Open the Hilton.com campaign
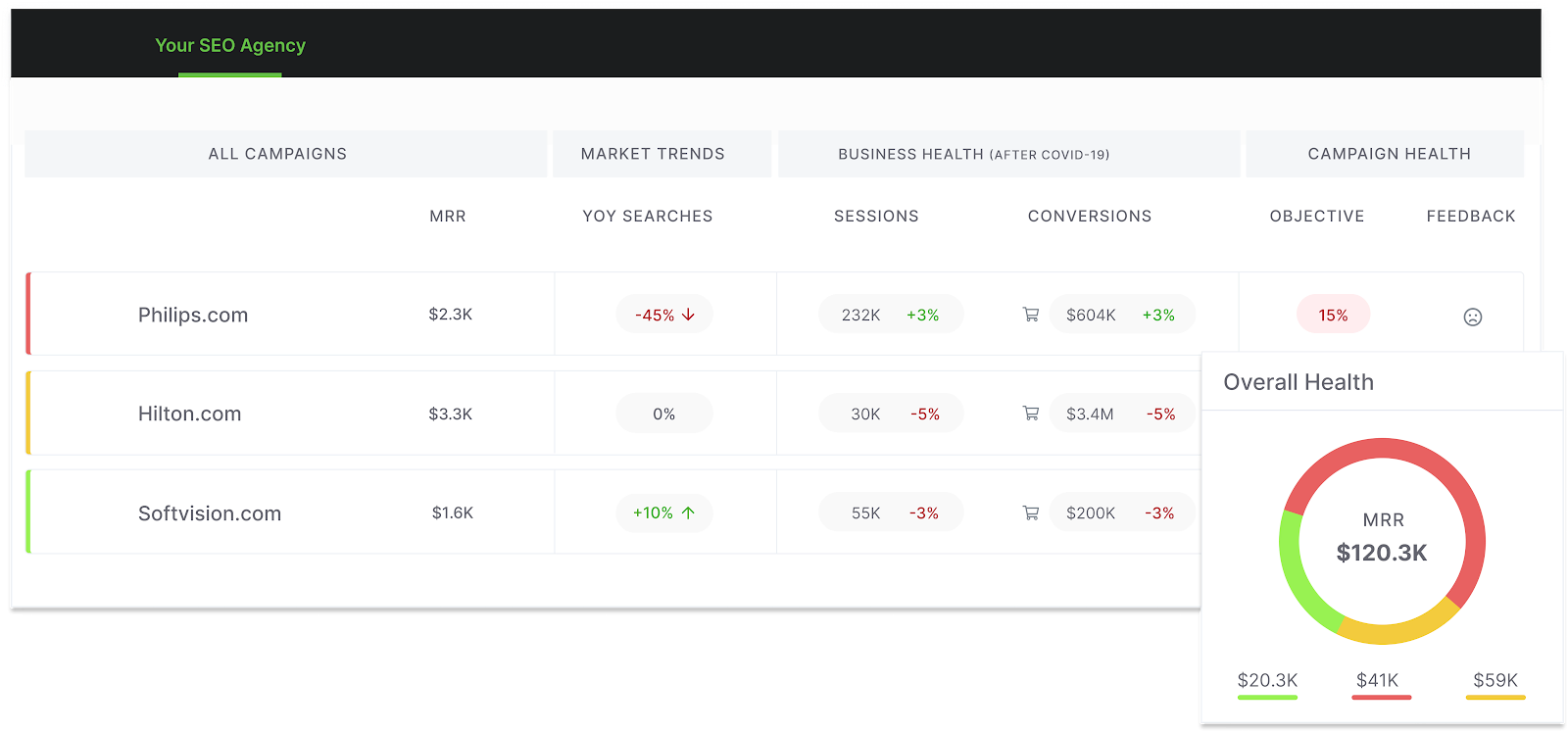 [x=189, y=414]
